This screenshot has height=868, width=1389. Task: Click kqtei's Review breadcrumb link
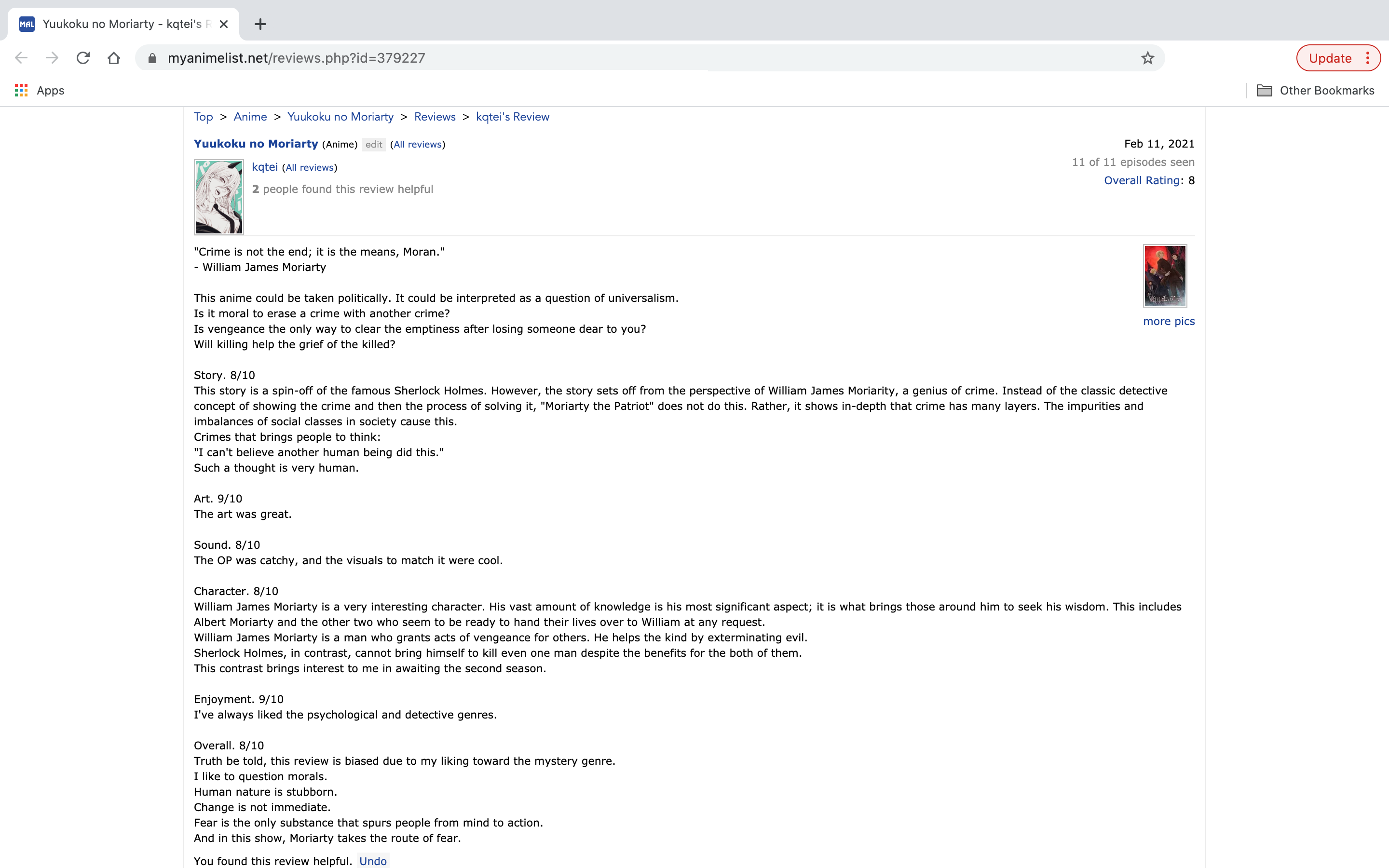pyautogui.click(x=513, y=117)
